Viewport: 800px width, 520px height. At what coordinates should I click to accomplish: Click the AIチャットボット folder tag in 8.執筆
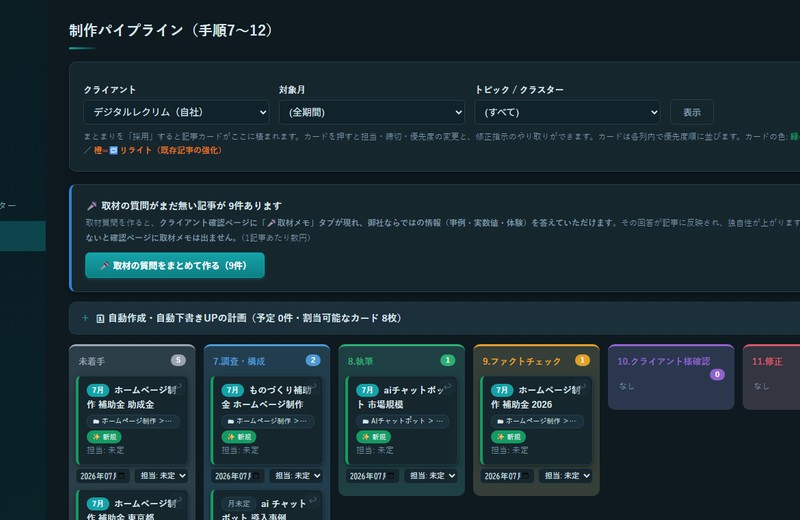[x=403, y=421]
